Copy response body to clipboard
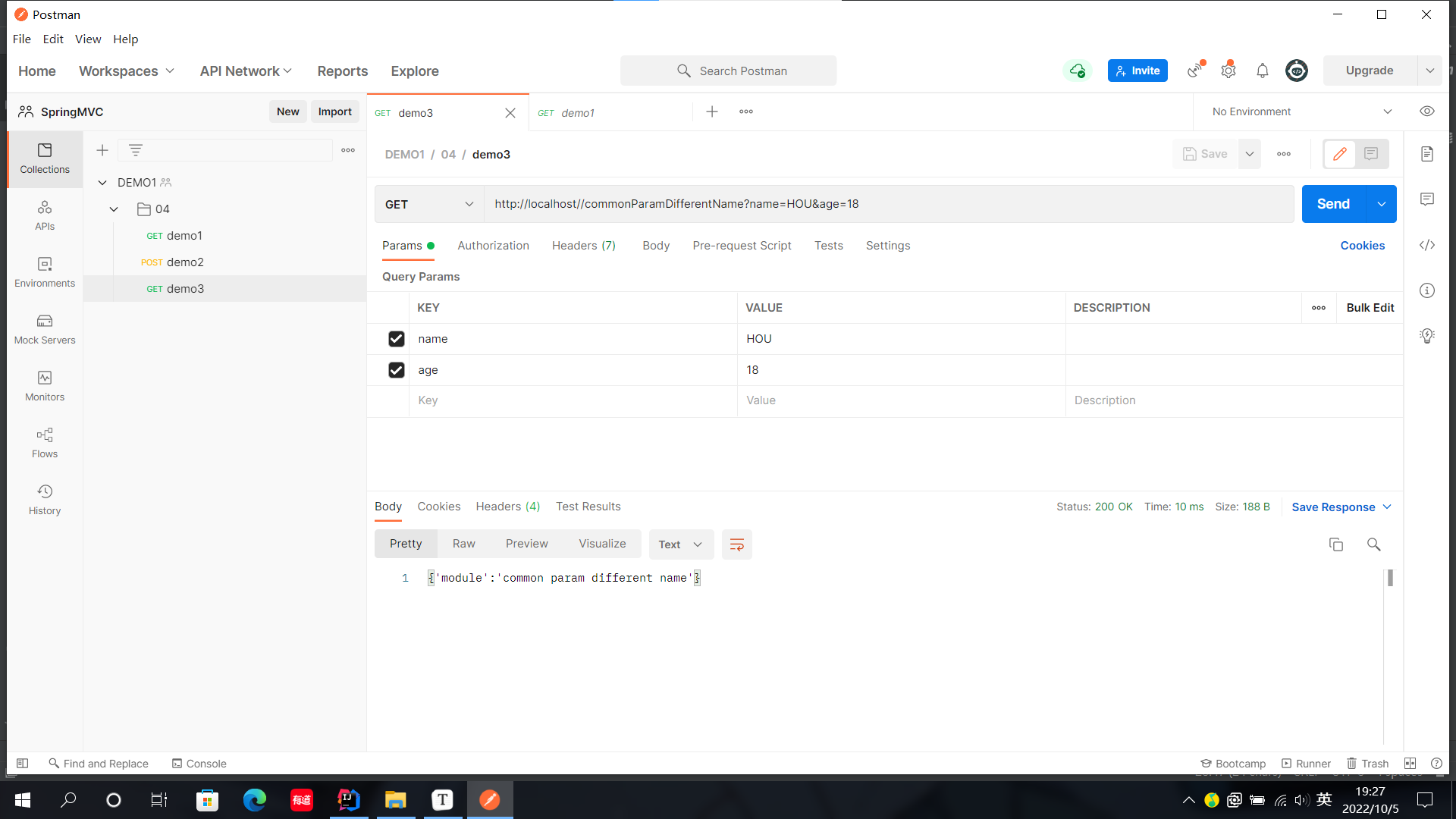The image size is (1456, 819). (1336, 544)
